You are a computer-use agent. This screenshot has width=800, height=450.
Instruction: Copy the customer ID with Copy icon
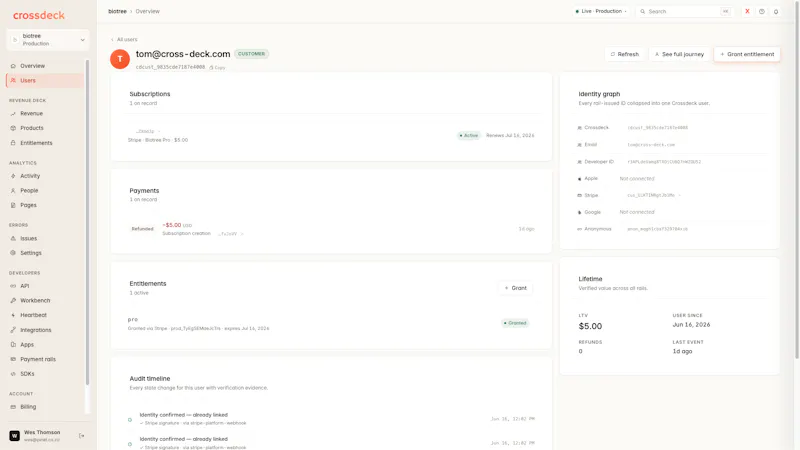(217, 67)
